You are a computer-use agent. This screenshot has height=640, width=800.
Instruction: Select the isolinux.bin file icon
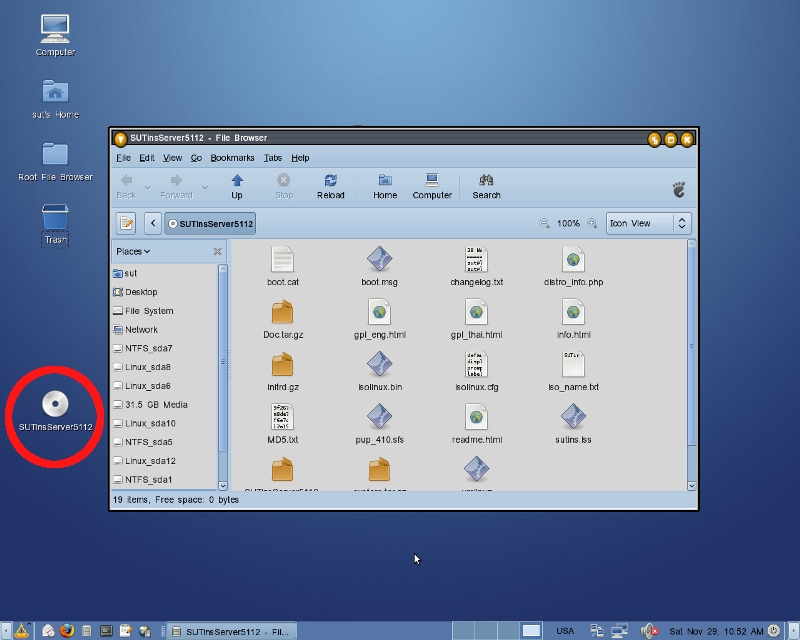coord(379,364)
